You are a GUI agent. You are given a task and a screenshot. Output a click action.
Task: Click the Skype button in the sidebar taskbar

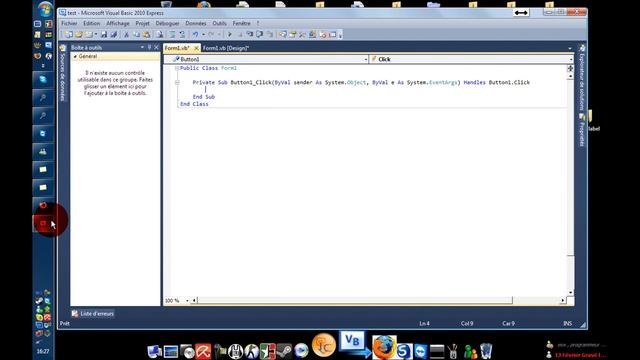point(43,79)
